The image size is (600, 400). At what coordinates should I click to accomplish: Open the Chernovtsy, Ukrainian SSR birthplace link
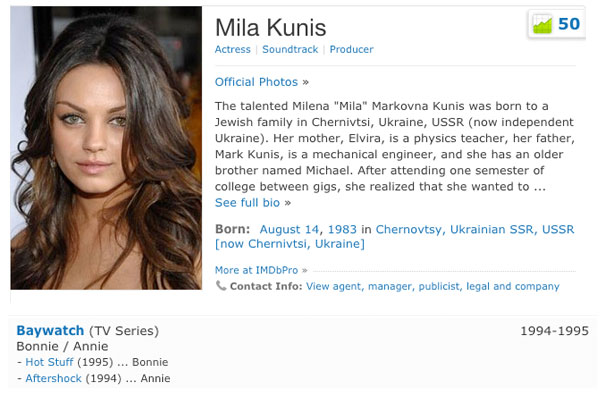(x=475, y=229)
